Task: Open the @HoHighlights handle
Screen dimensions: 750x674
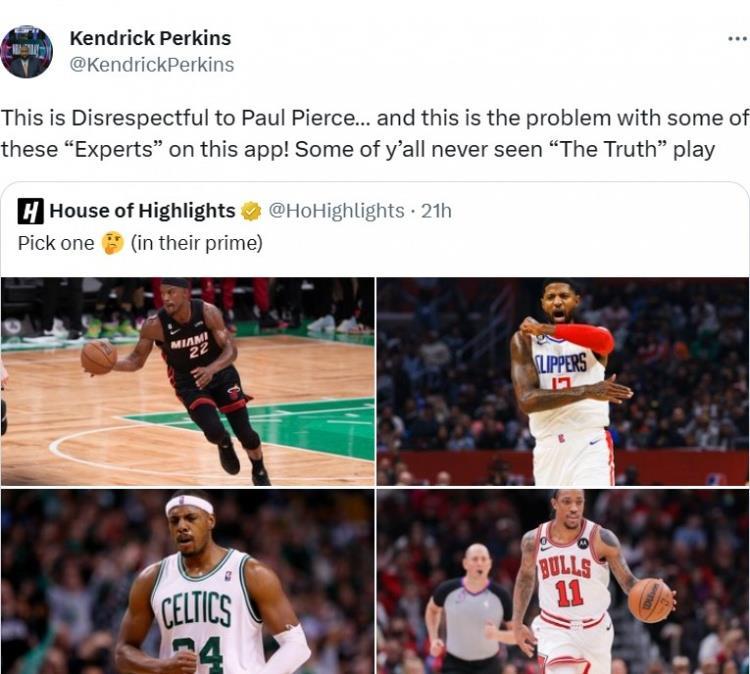Action: click(x=336, y=211)
